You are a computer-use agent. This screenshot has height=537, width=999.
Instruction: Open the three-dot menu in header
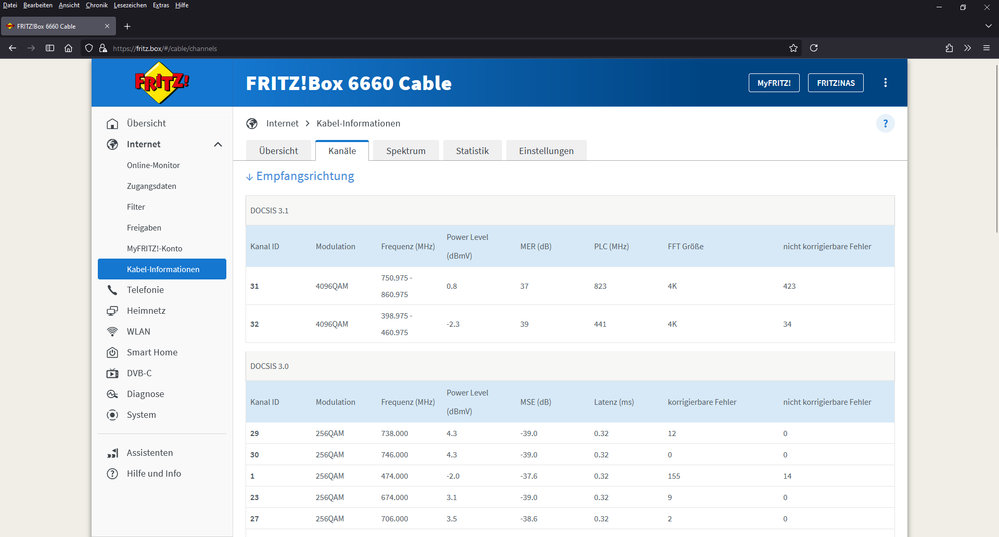tap(885, 83)
